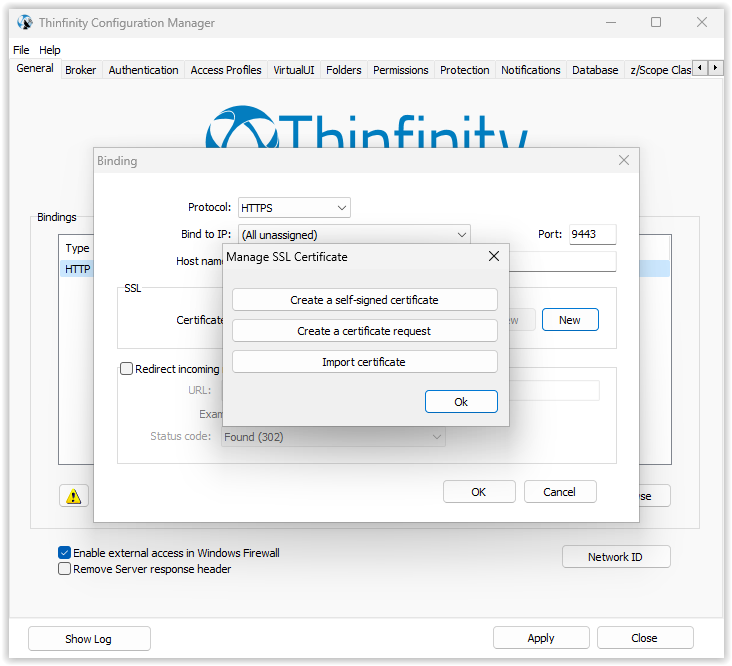Click the Close button at bottom
Viewport: 732px width, 666px height.
click(645, 638)
